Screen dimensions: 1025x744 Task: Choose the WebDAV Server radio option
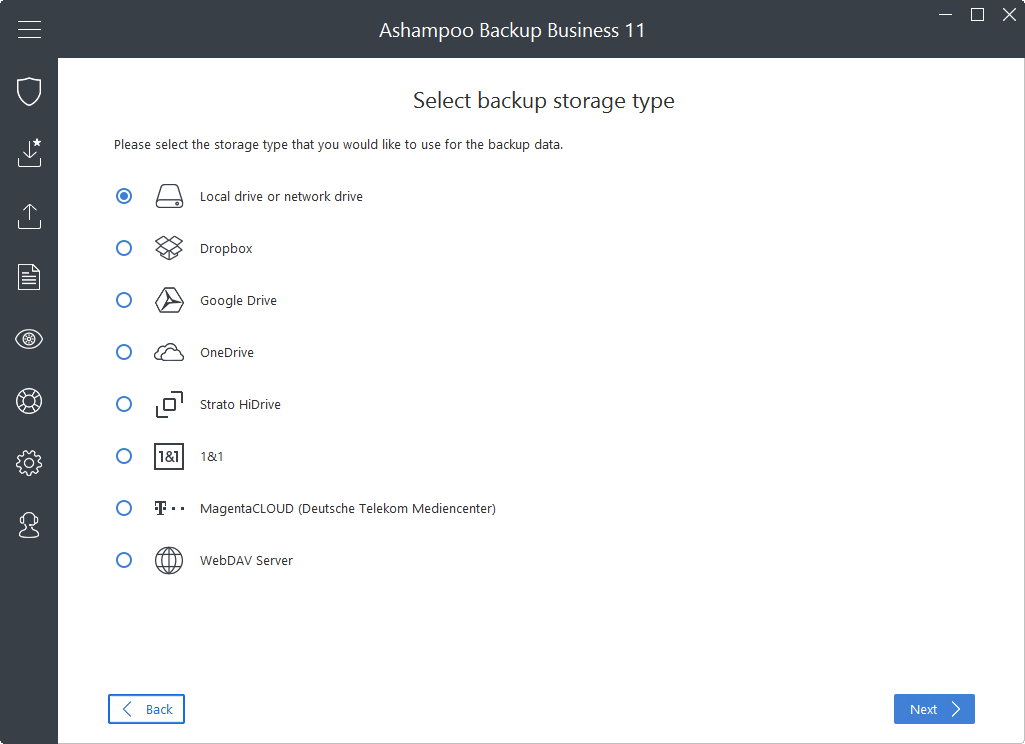point(124,560)
